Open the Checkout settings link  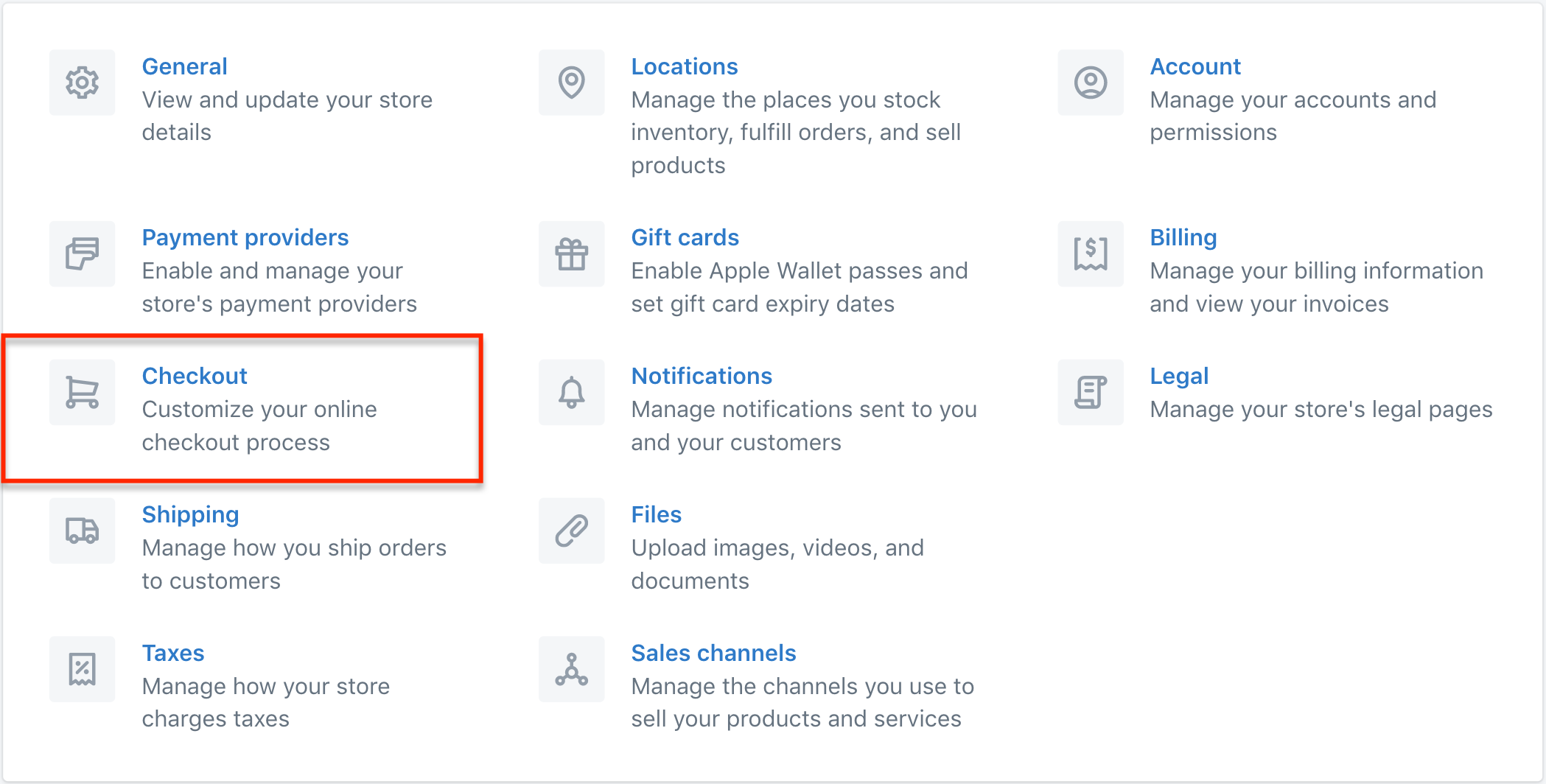[194, 376]
